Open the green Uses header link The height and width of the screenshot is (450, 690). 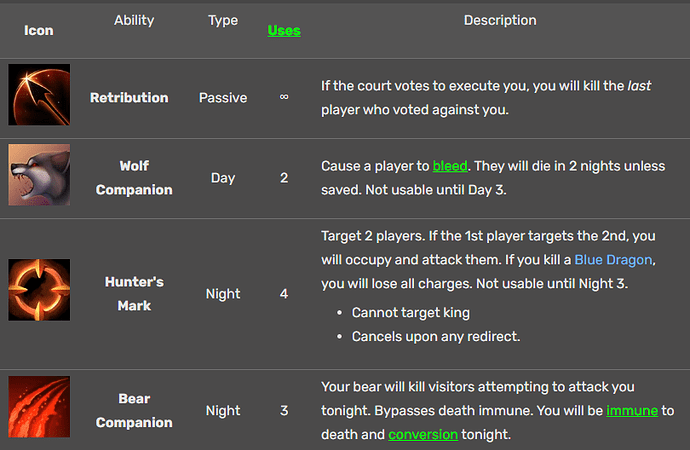[284, 30]
